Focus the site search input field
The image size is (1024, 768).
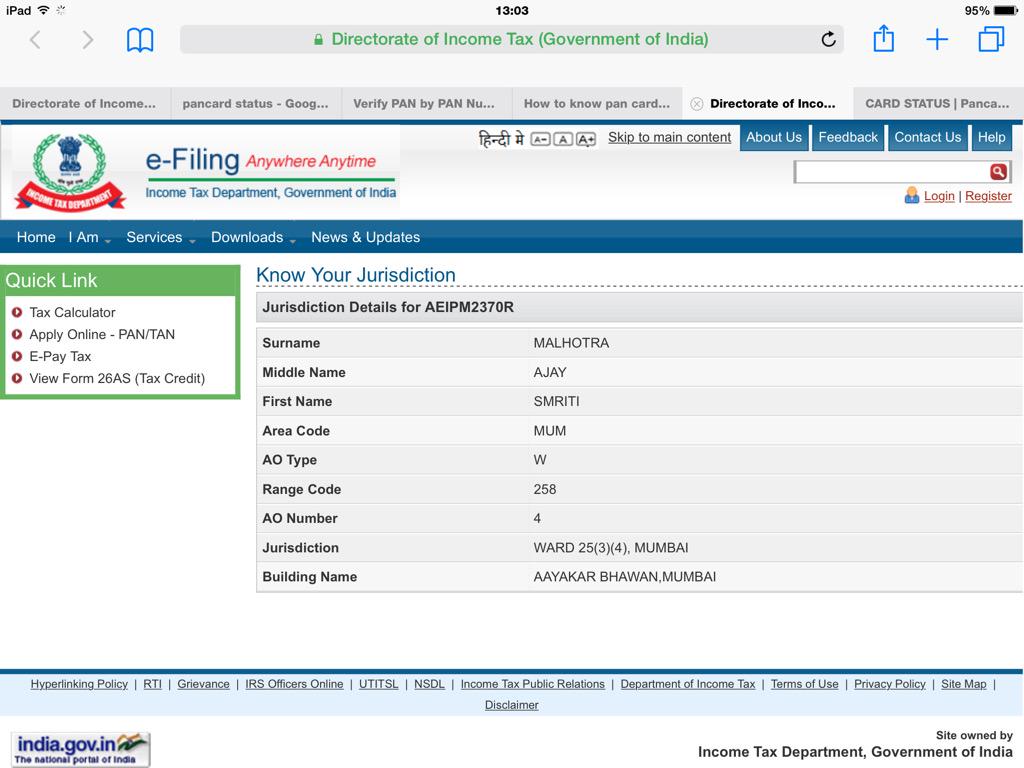pyautogui.click(x=892, y=172)
